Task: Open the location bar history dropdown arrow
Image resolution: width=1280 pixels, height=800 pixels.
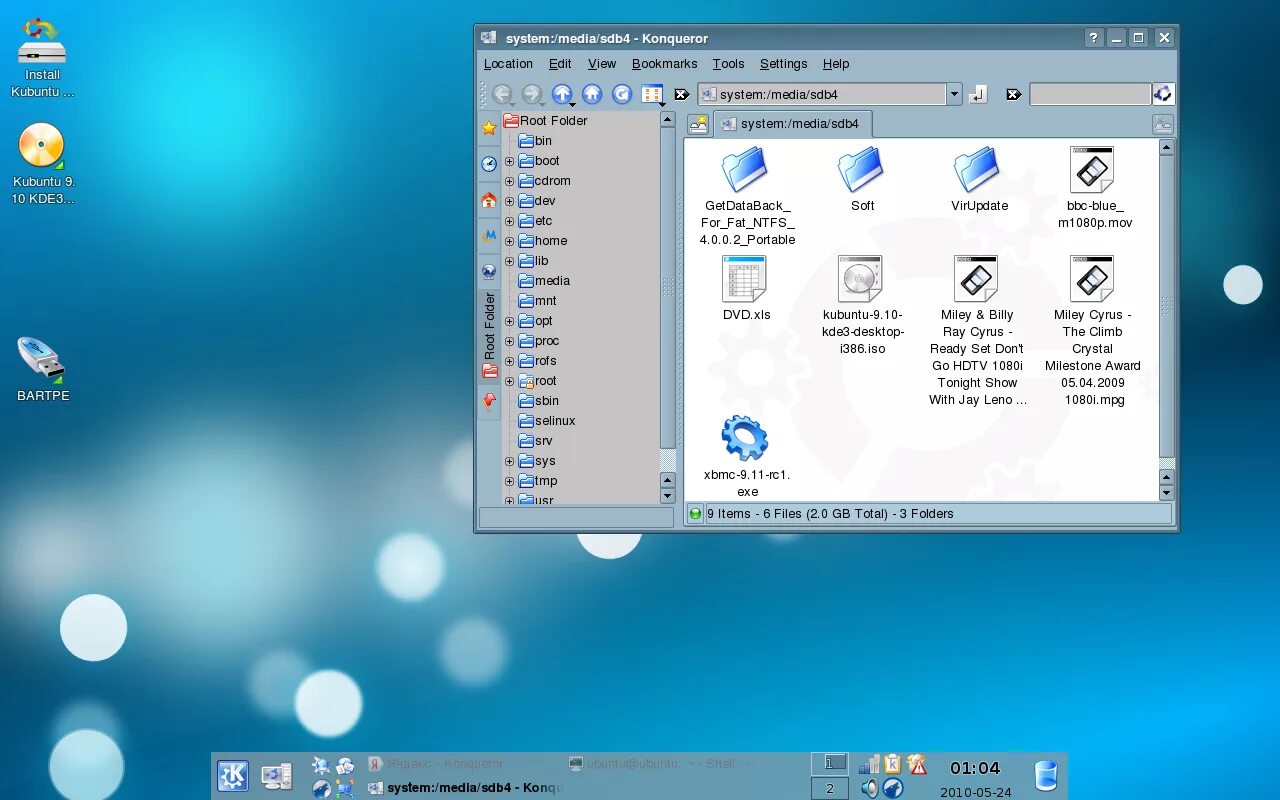Action: (x=954, y=94)
